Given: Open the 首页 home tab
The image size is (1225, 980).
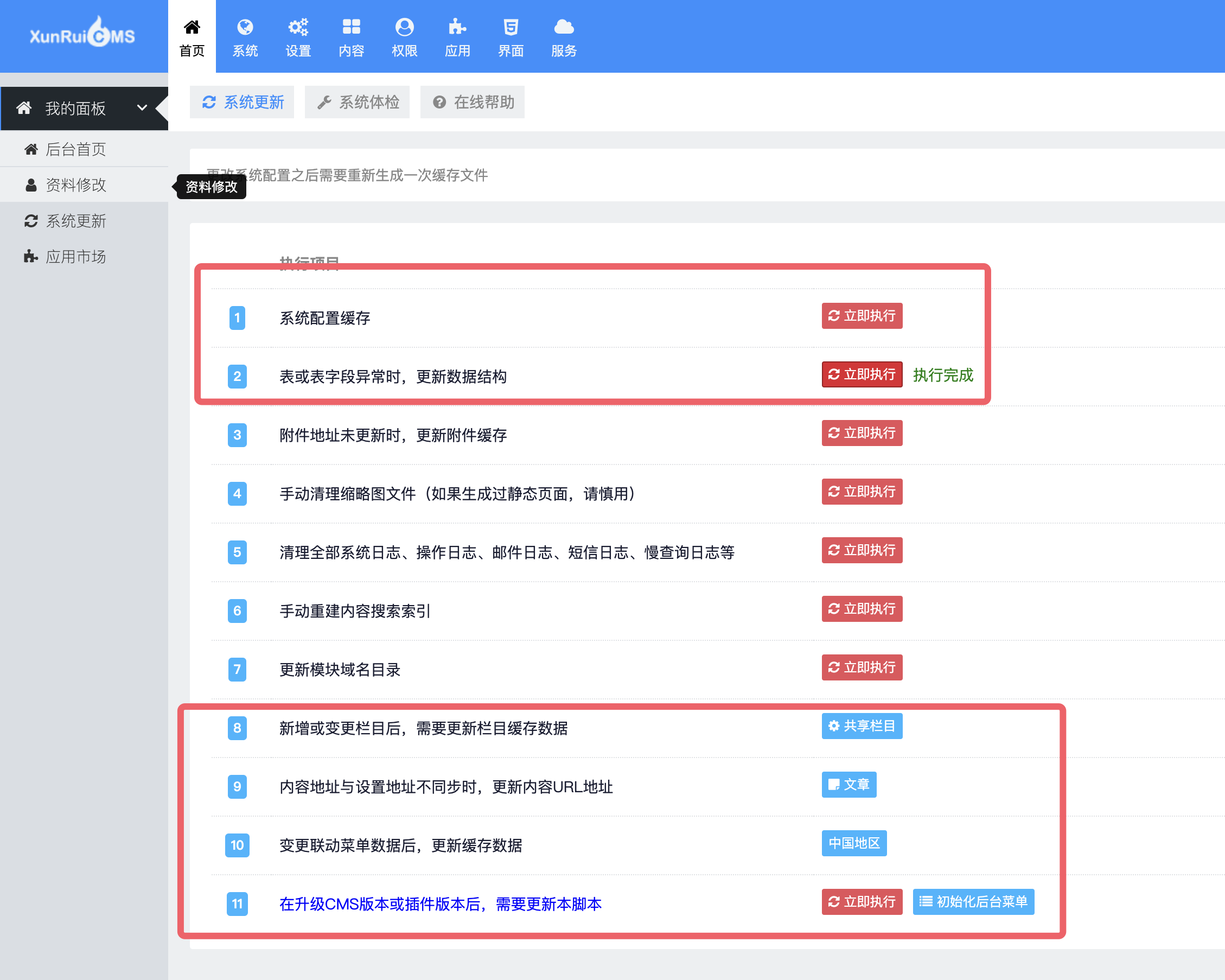Looking at the screenshot, I should (192, 37).
